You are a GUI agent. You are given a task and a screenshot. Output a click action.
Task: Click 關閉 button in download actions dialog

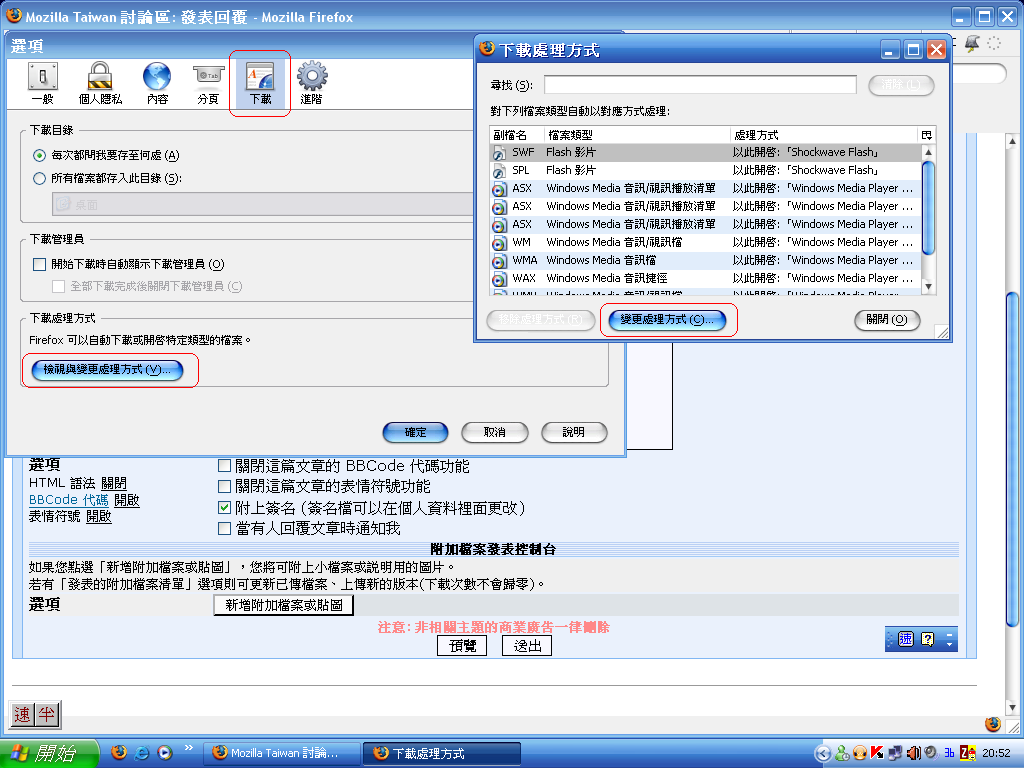coord(887,319)
